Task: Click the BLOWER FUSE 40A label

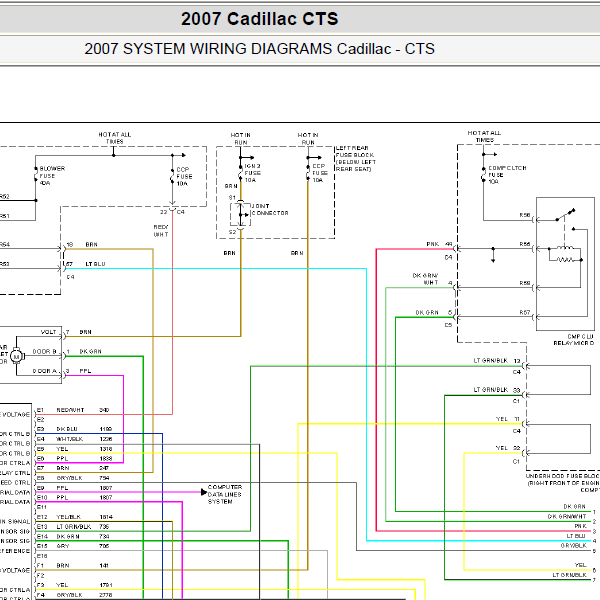Action: 52,176
